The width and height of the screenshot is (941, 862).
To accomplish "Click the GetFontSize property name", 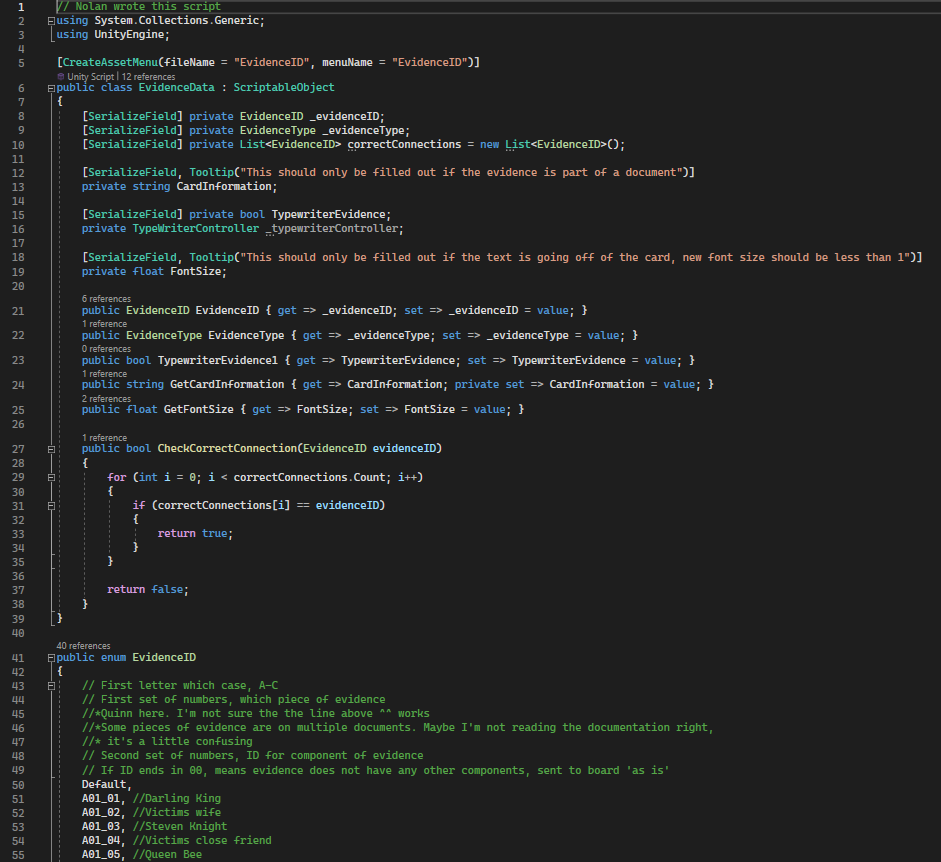I will [x=199, y=409].
